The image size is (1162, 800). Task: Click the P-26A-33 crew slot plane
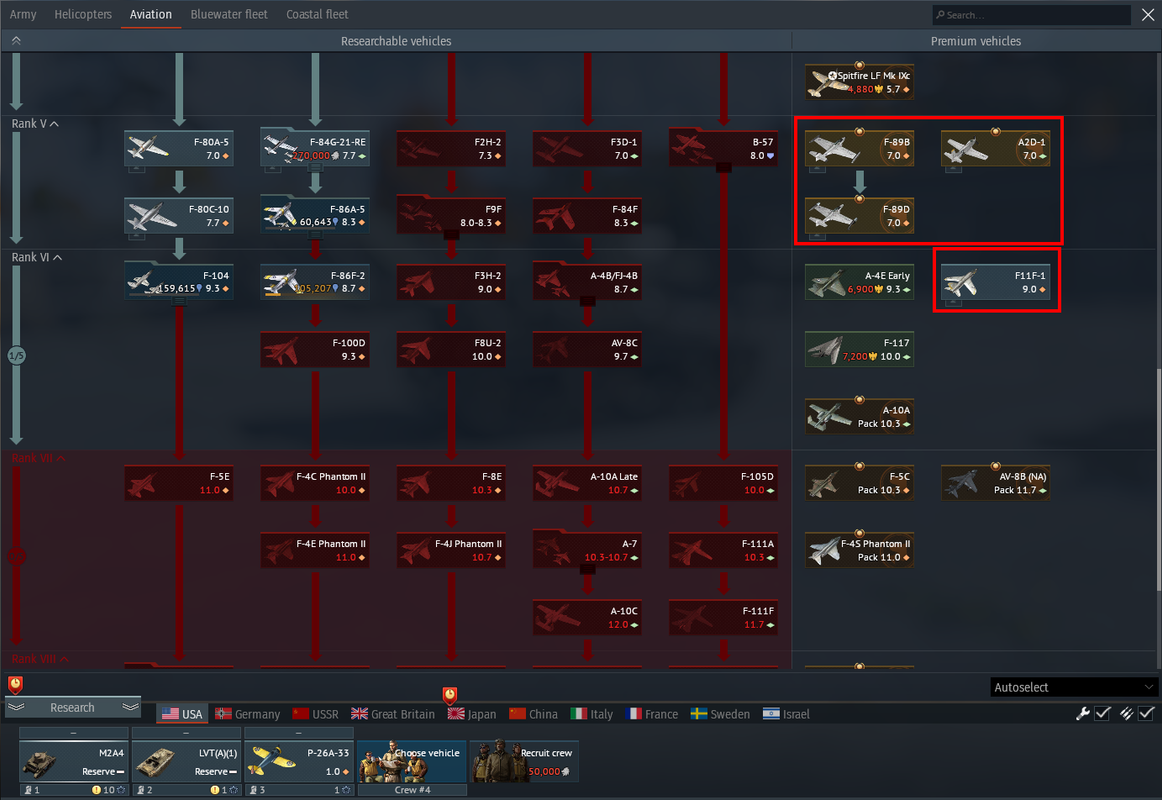point(299,761)
